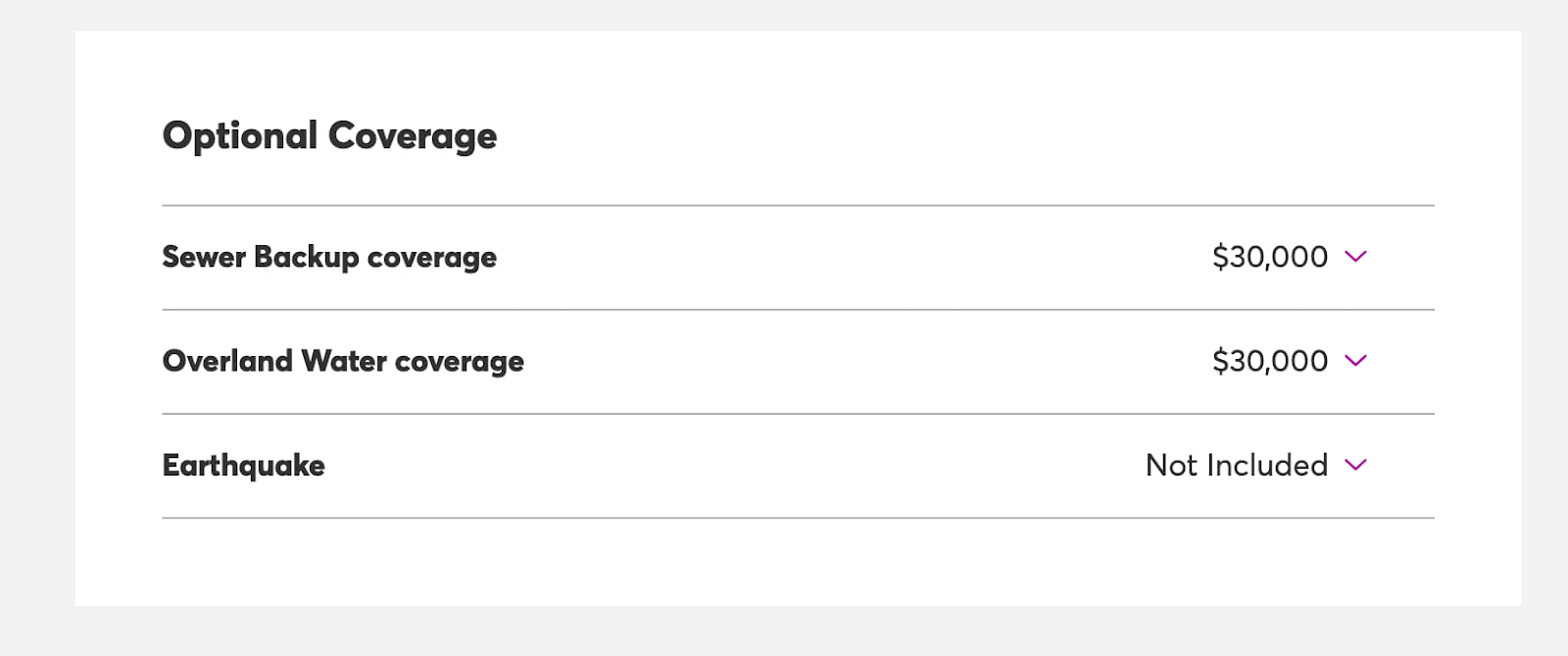
Task: Click the Not Included text for Earthquake
Action: [x=1236, y=465]
